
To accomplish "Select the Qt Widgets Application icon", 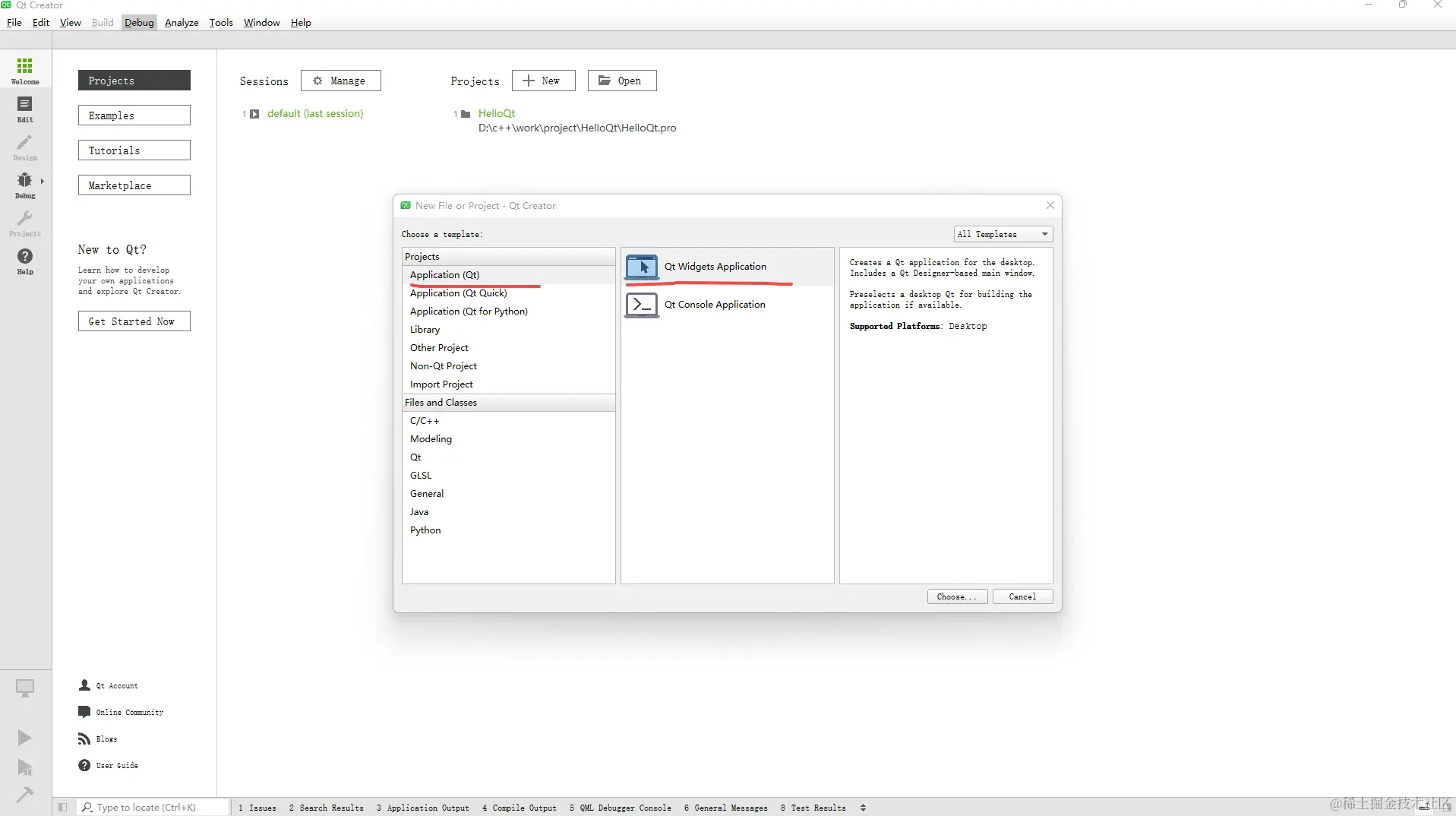I will (x=642, y=267).
